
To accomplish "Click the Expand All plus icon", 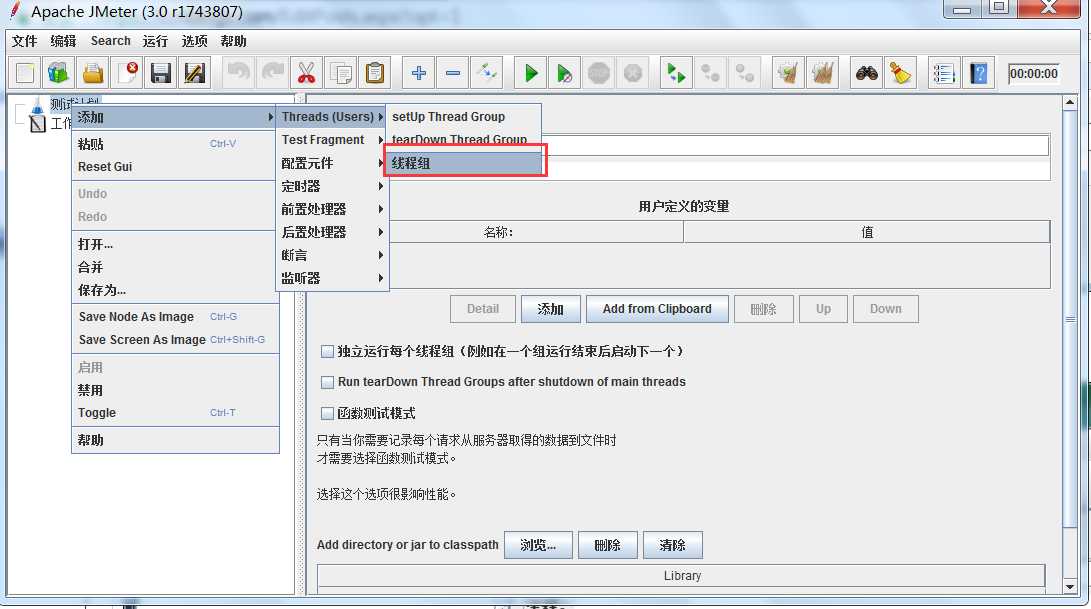I will click(x=419, y=73).
